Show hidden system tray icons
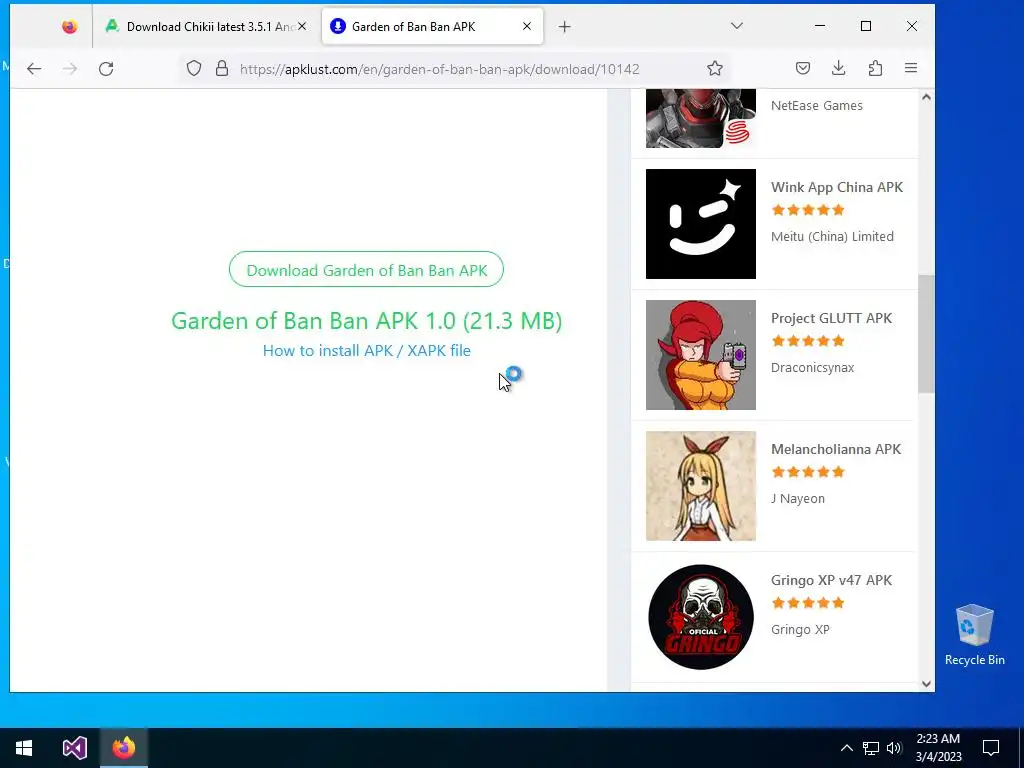The height and width of the screenshot is (768, 1024). (x=846, y=748)
